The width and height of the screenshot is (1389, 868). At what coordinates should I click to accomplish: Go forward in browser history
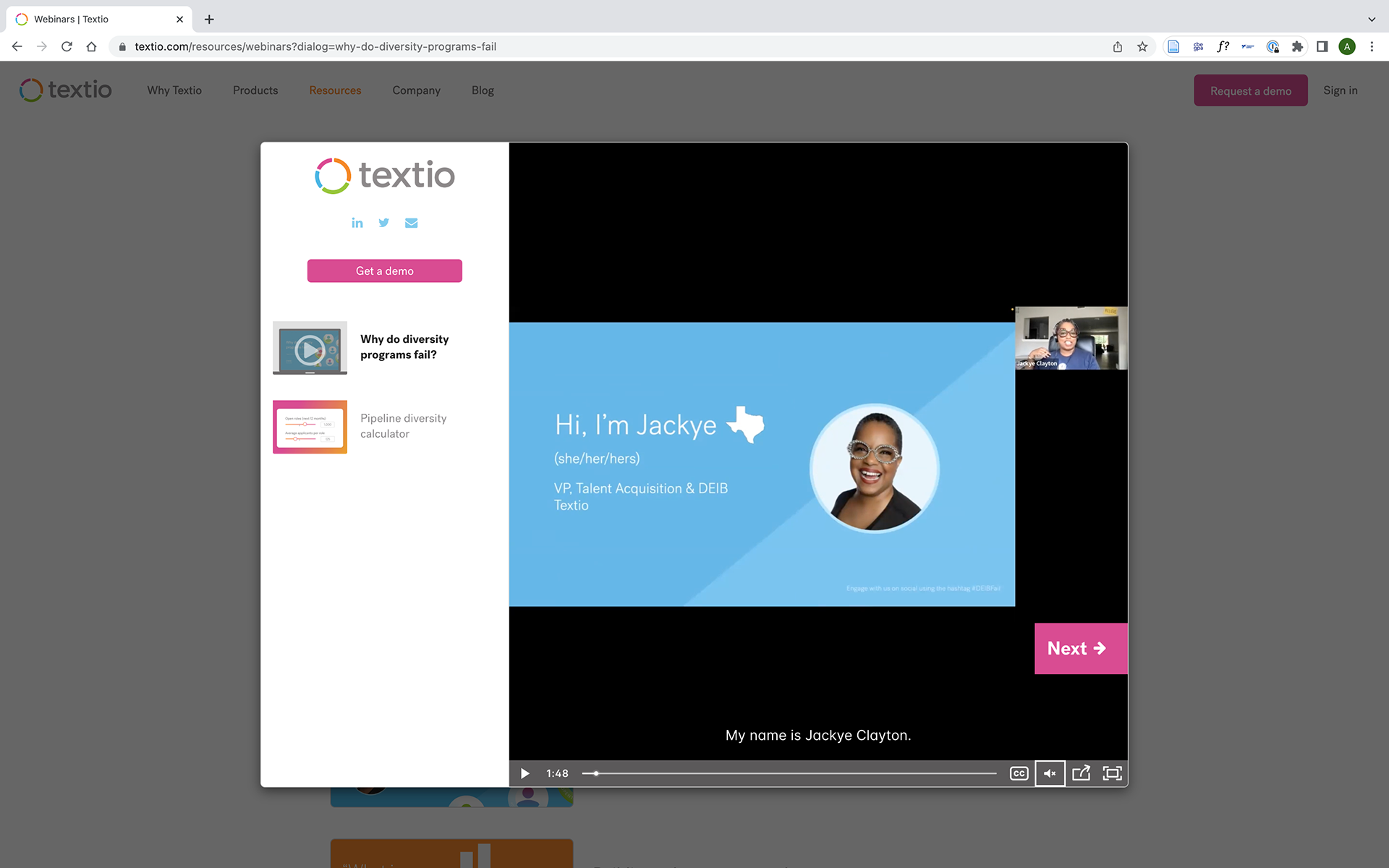click(x=42, y=46)
